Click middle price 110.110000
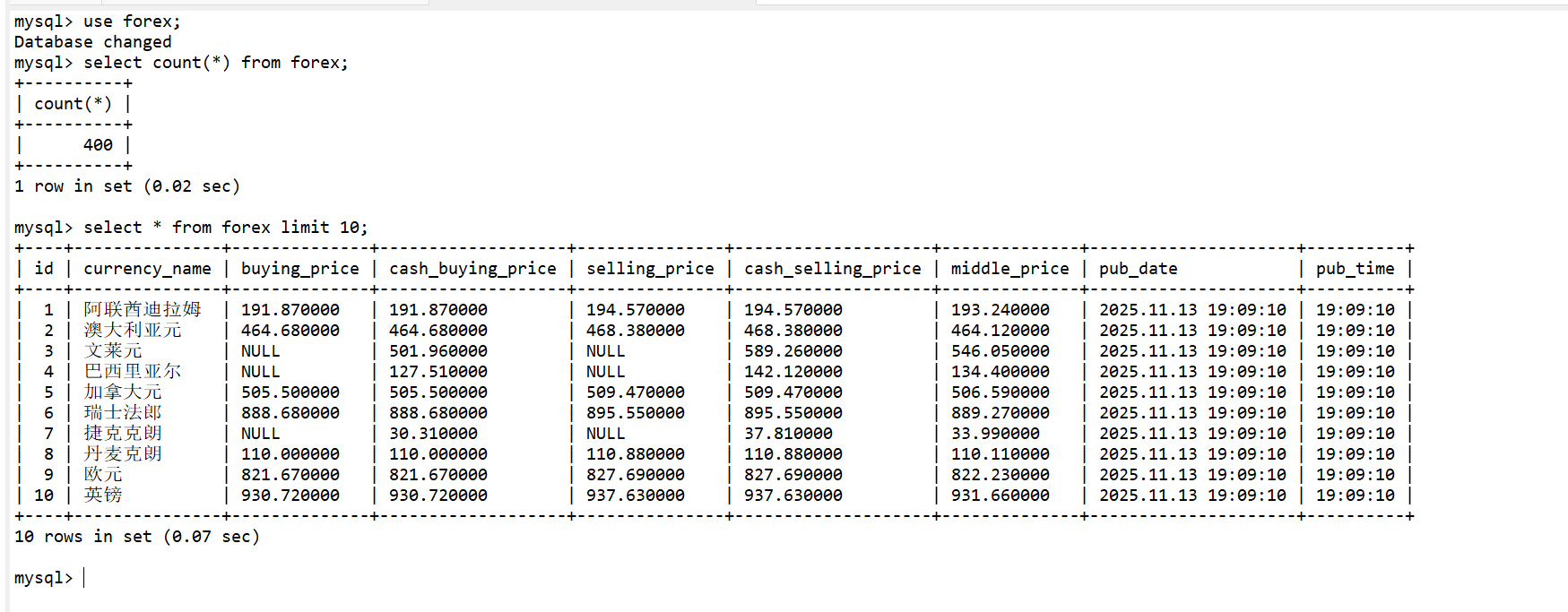Viewport: 1568px width, 612px height. pyautogui.click(x=1001, y=454)
